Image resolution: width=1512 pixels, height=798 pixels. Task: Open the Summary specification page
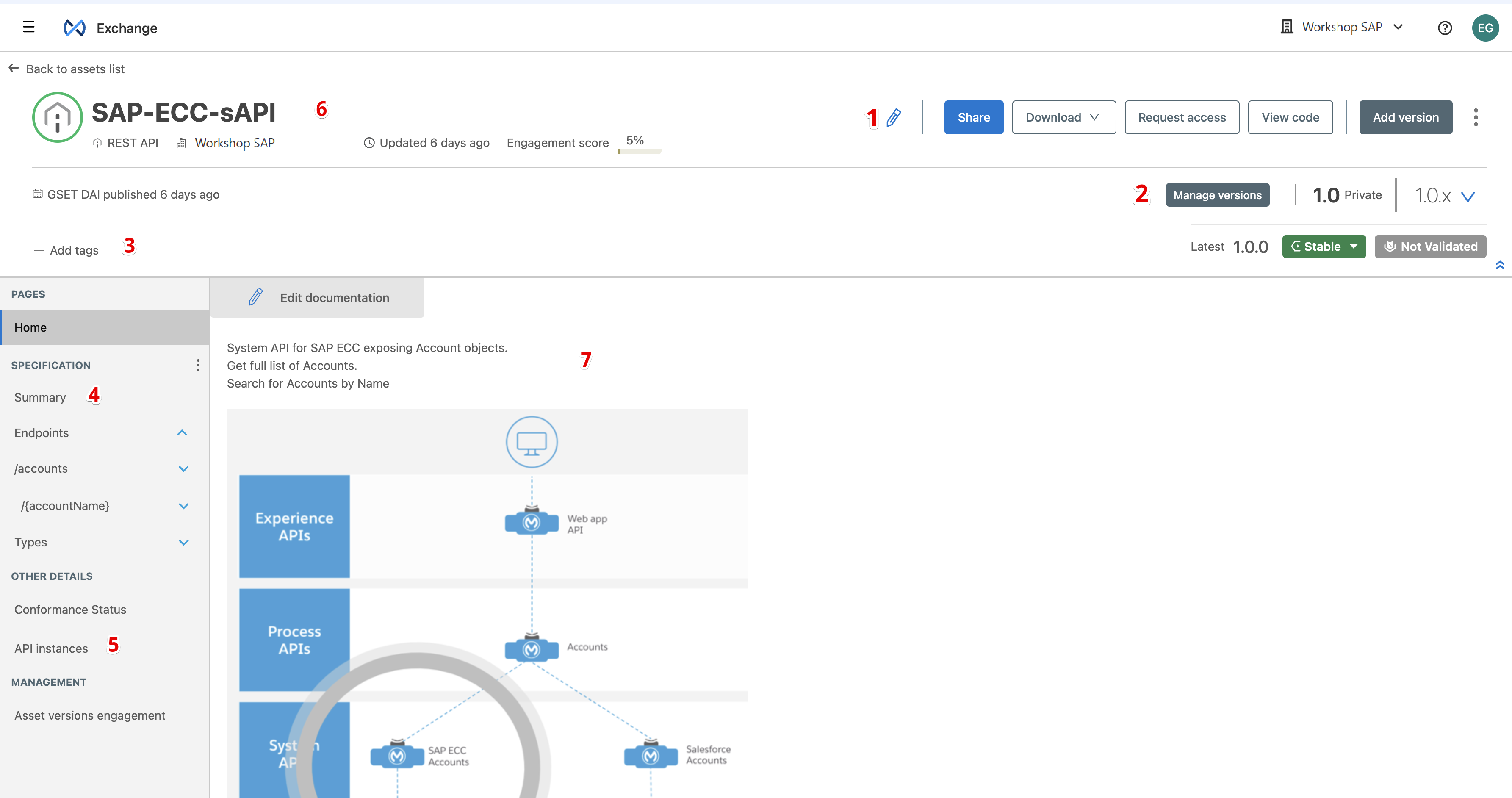(40, 398)
